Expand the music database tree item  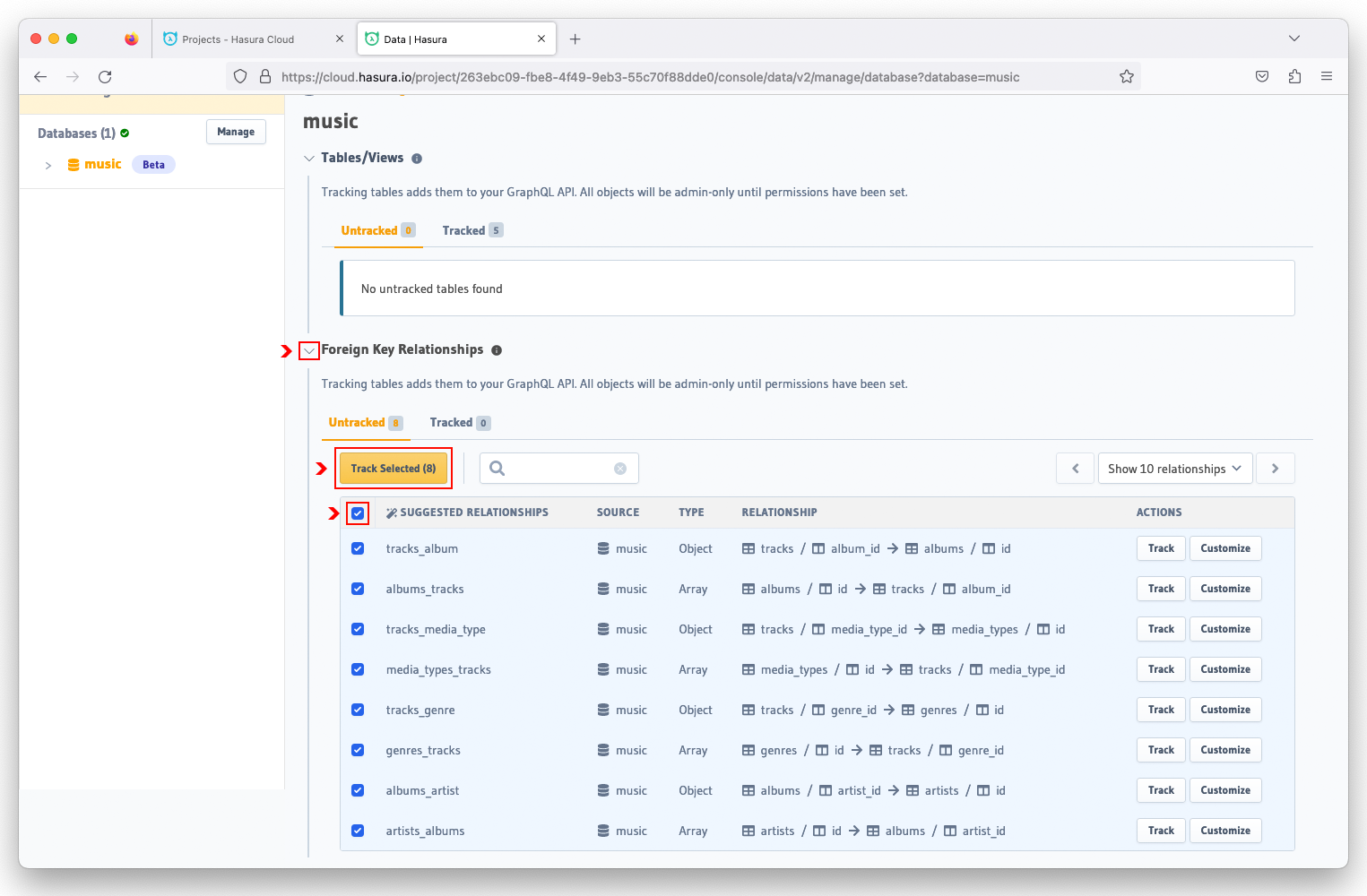tap(48, 166)
